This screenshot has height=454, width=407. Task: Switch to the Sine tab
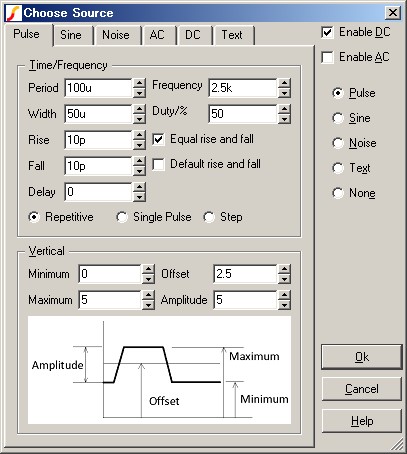coord(71,35)
